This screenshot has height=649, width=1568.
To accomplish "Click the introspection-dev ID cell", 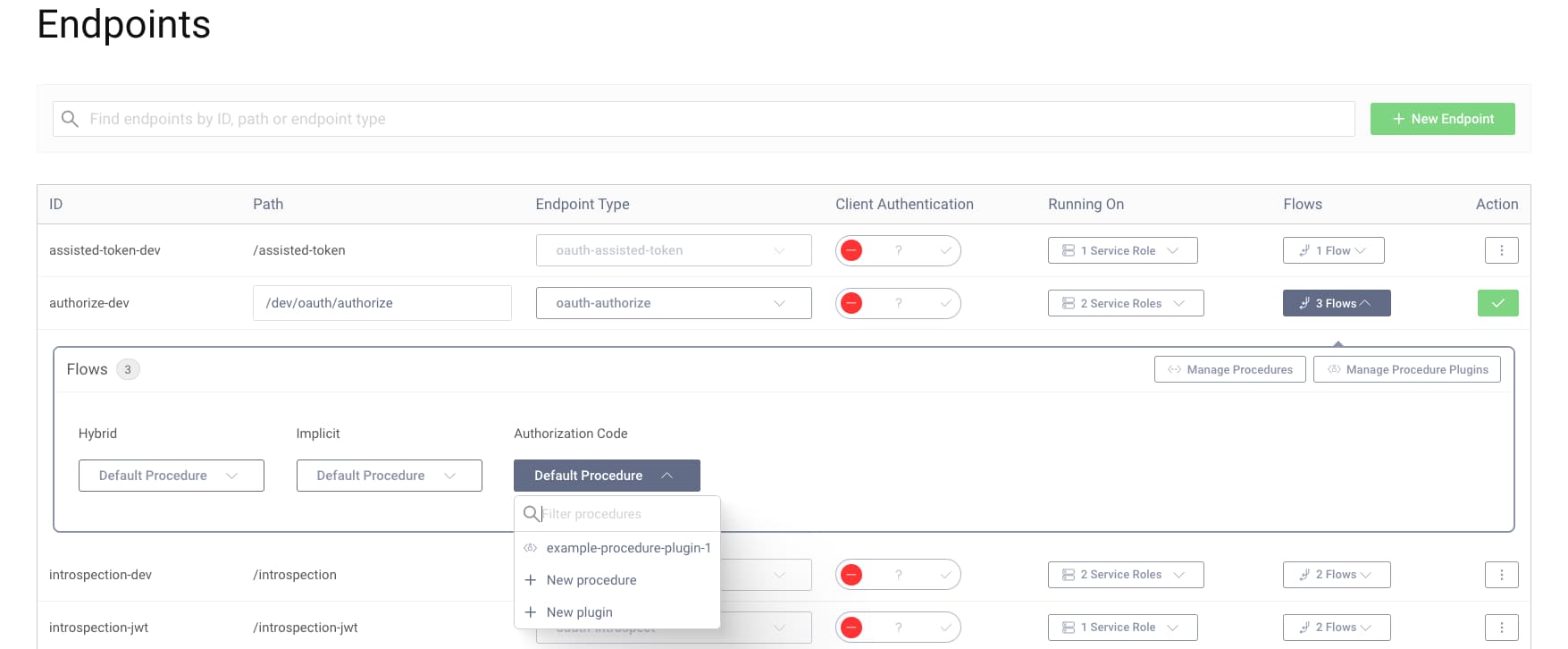I will pos(100,575).
